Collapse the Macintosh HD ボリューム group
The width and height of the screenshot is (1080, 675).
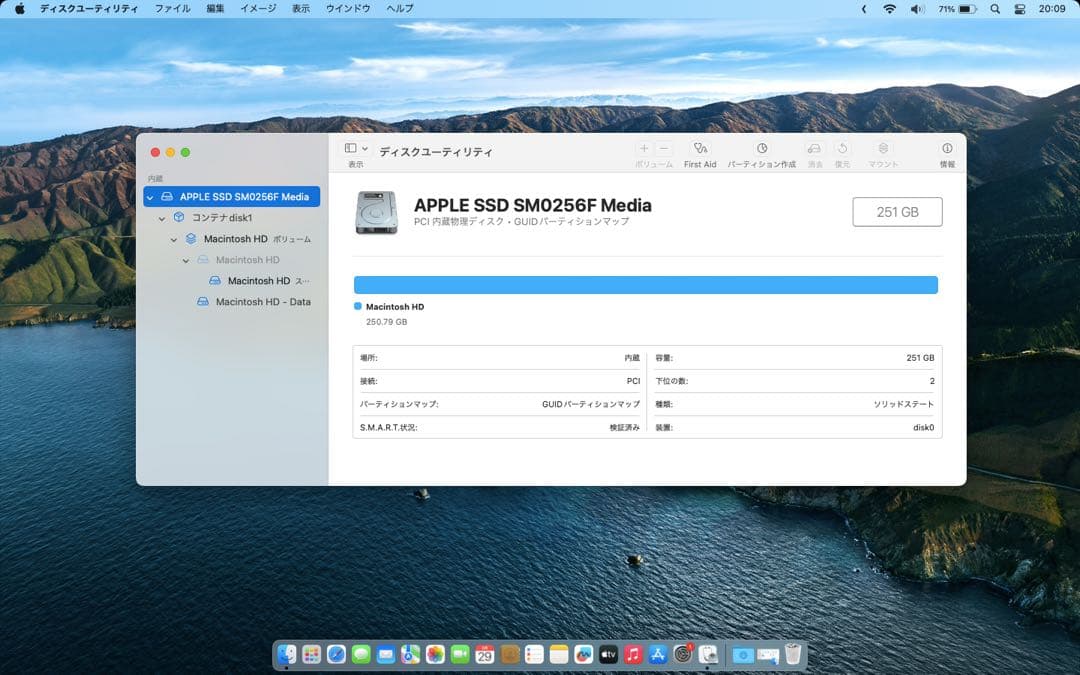tap(173, 239)
